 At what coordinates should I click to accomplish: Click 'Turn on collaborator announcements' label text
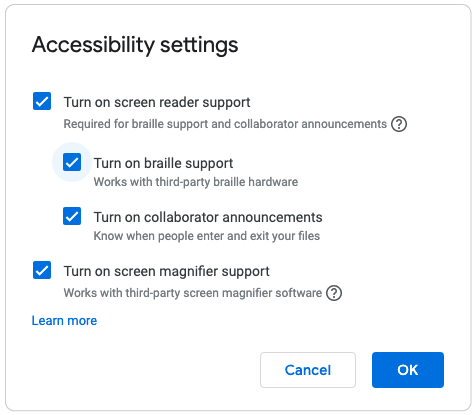[208, 217]
